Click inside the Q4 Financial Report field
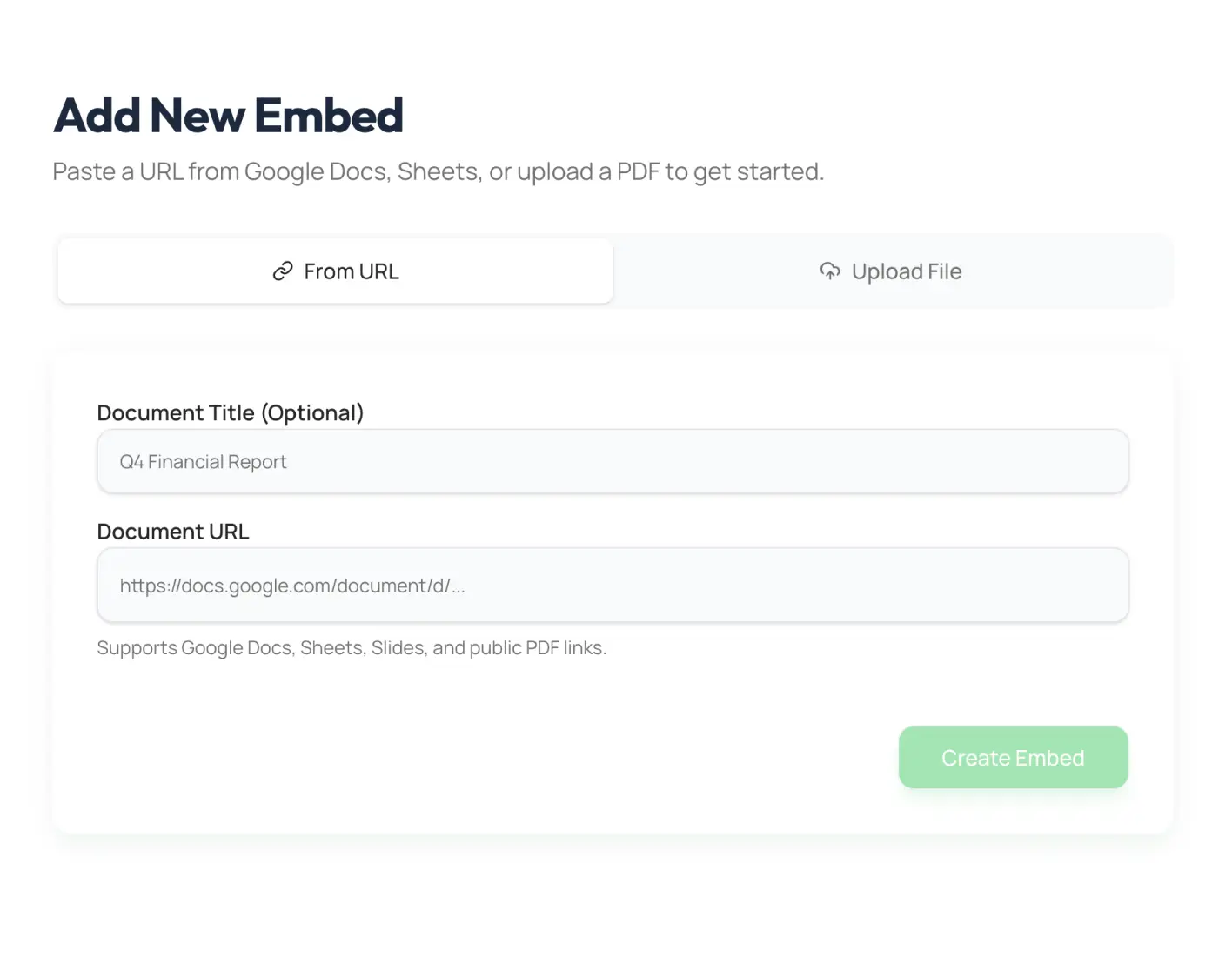 613,461
